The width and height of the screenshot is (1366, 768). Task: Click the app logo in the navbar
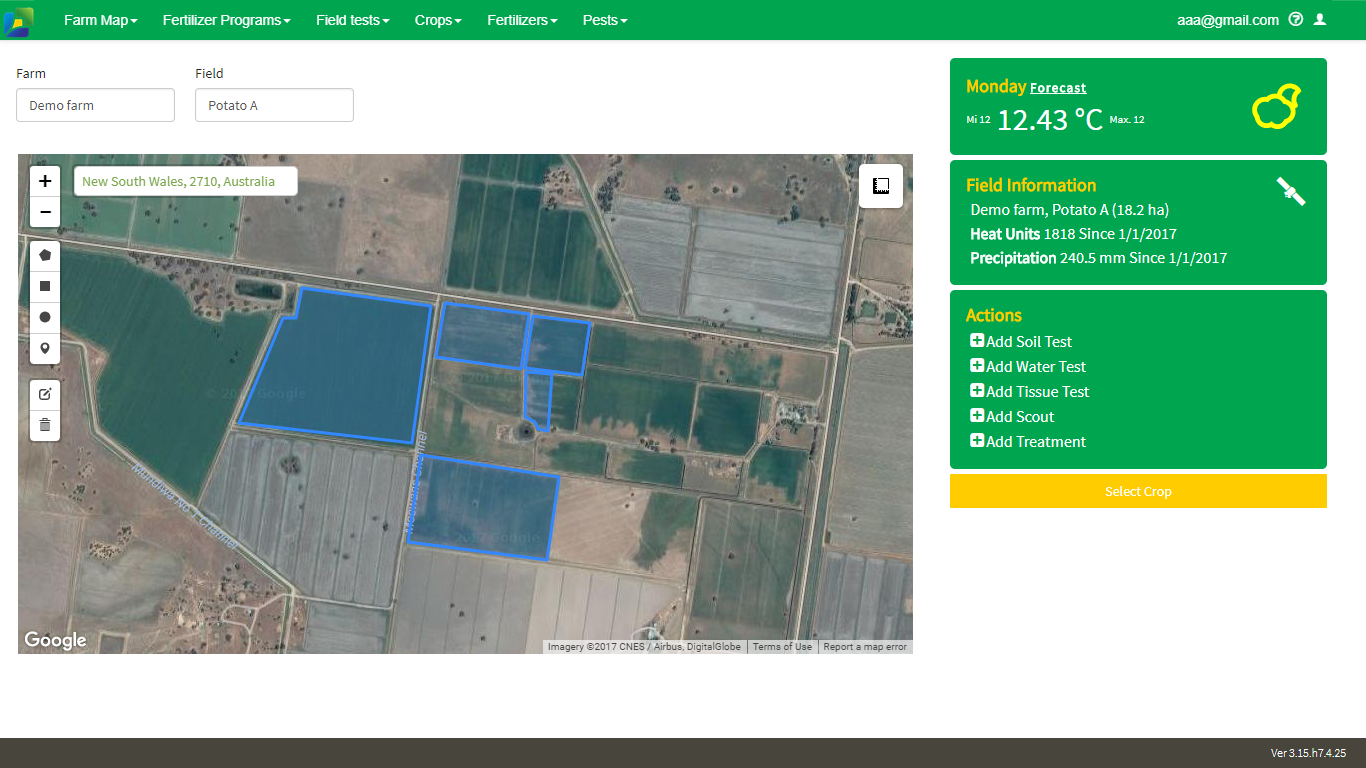(x=18, y=21)
